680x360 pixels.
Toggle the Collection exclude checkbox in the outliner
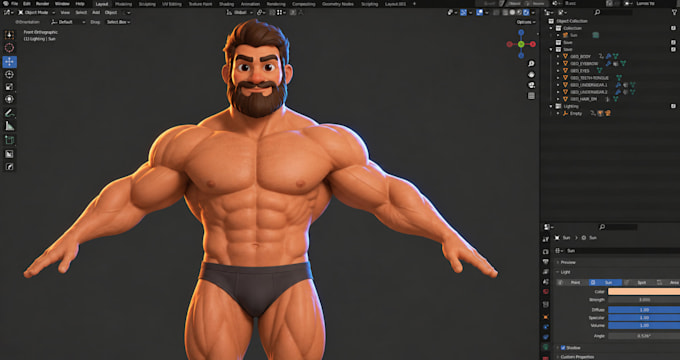(x=673, y=28)
